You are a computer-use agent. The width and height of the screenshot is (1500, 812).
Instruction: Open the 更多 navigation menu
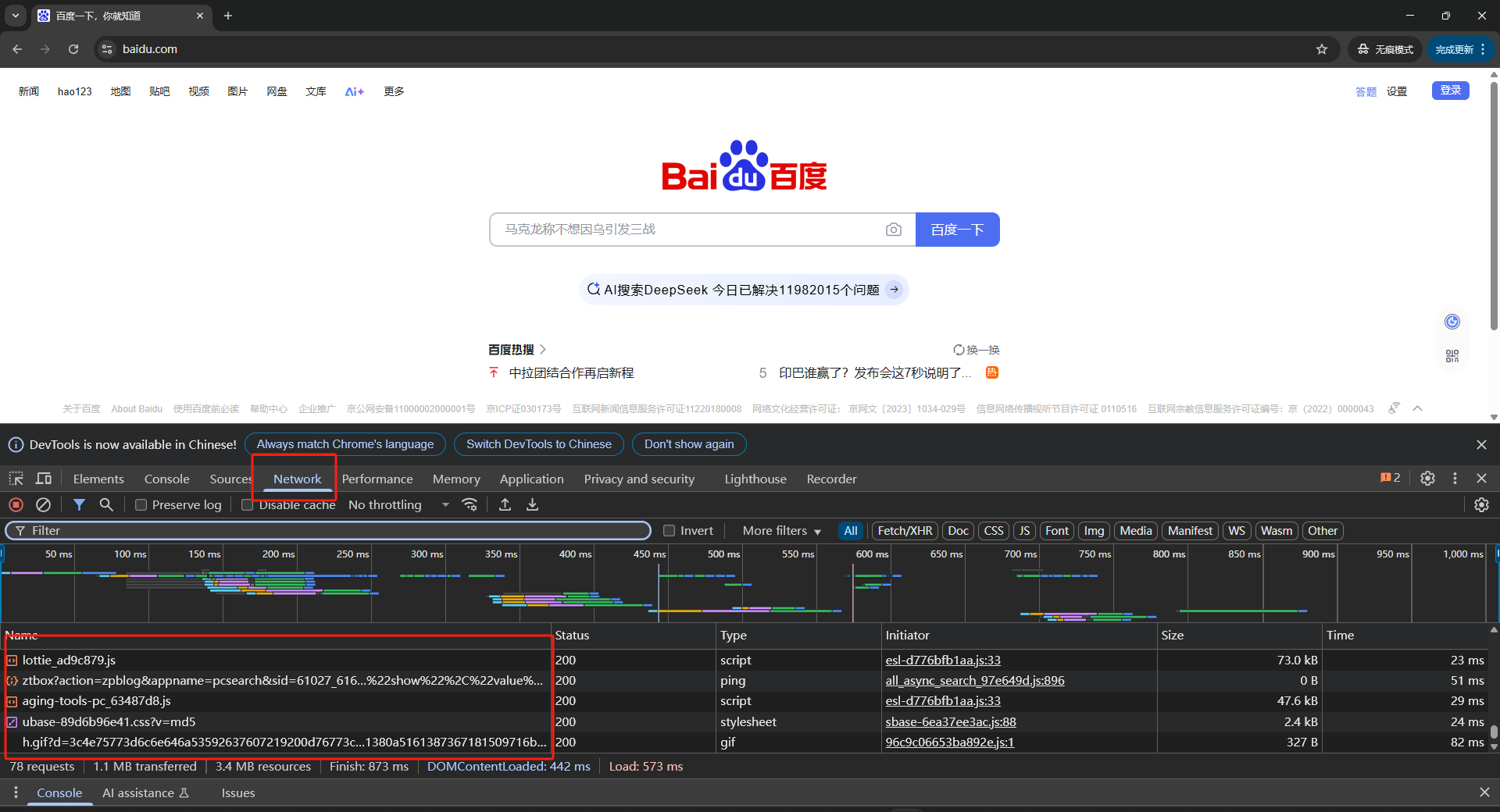pyautogui.click(x=394, y=91)
